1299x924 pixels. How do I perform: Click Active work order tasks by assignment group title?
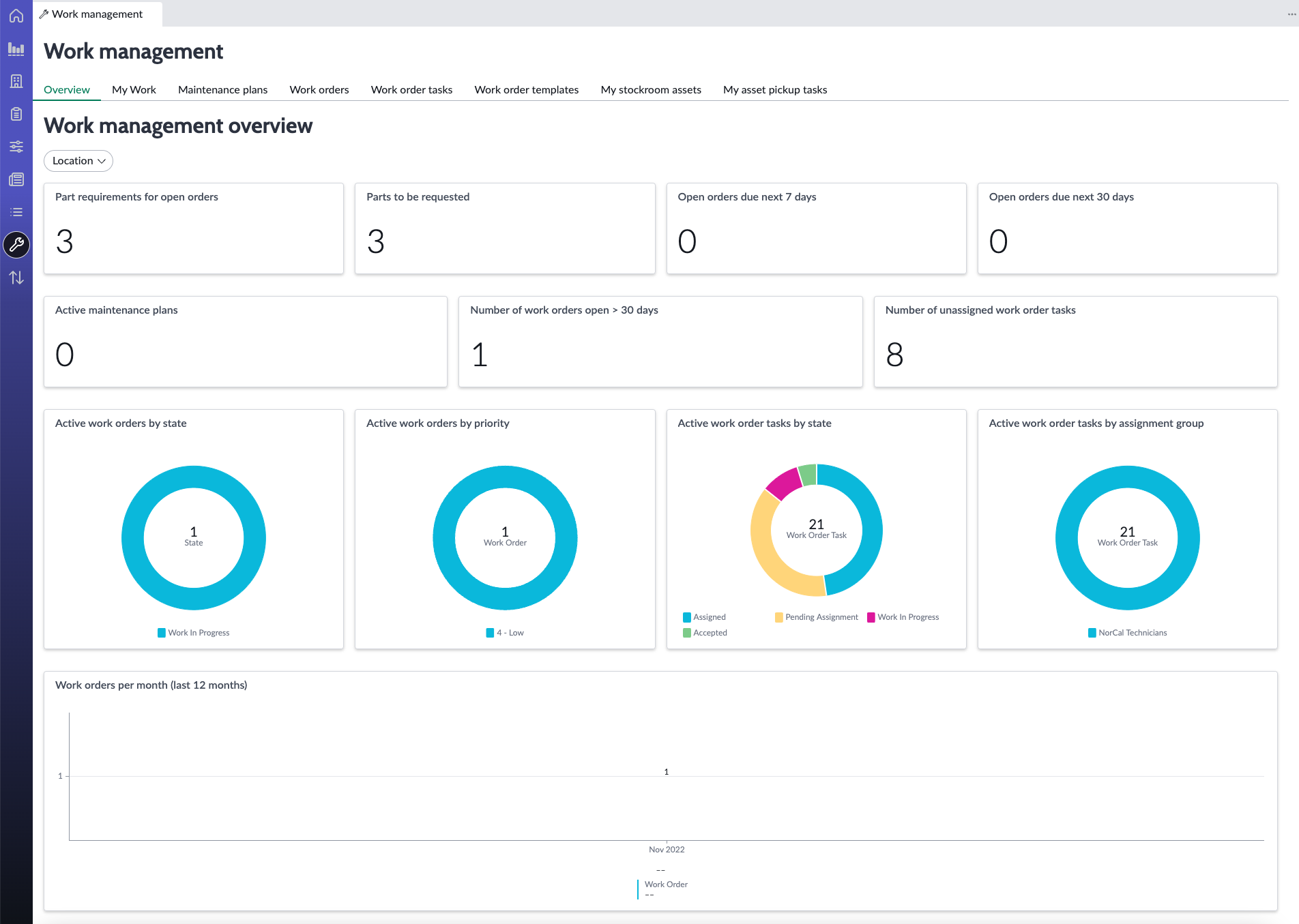tap(1096, 423)
